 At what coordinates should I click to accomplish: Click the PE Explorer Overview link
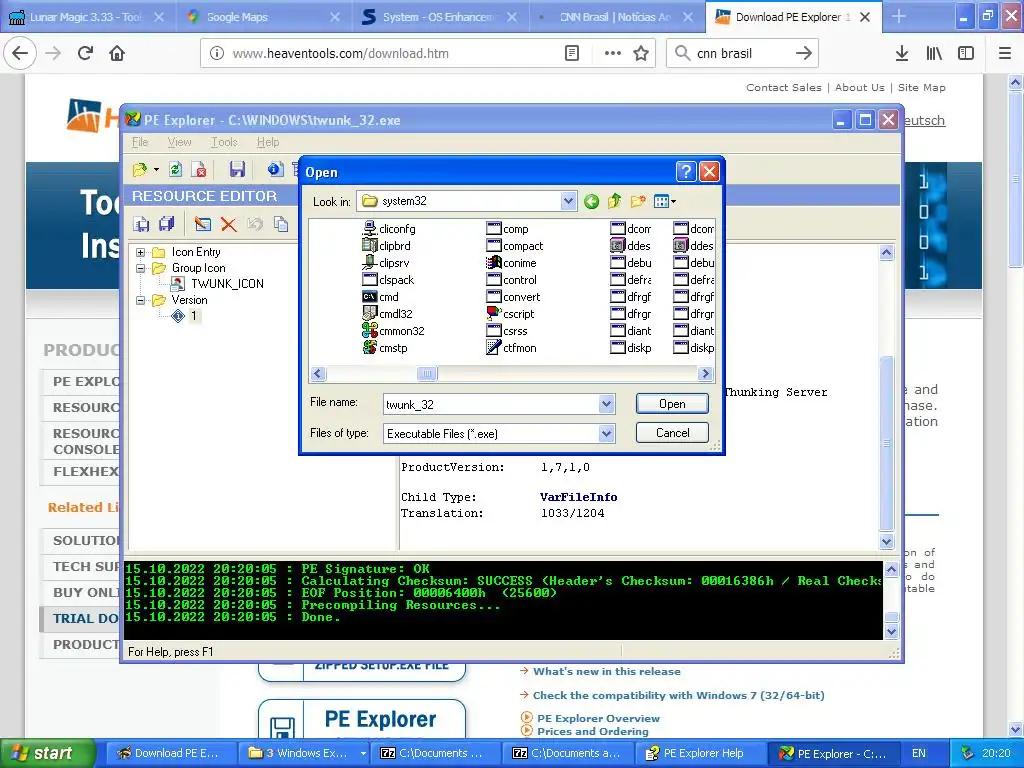pyautogui.click(x=598, y=718)
